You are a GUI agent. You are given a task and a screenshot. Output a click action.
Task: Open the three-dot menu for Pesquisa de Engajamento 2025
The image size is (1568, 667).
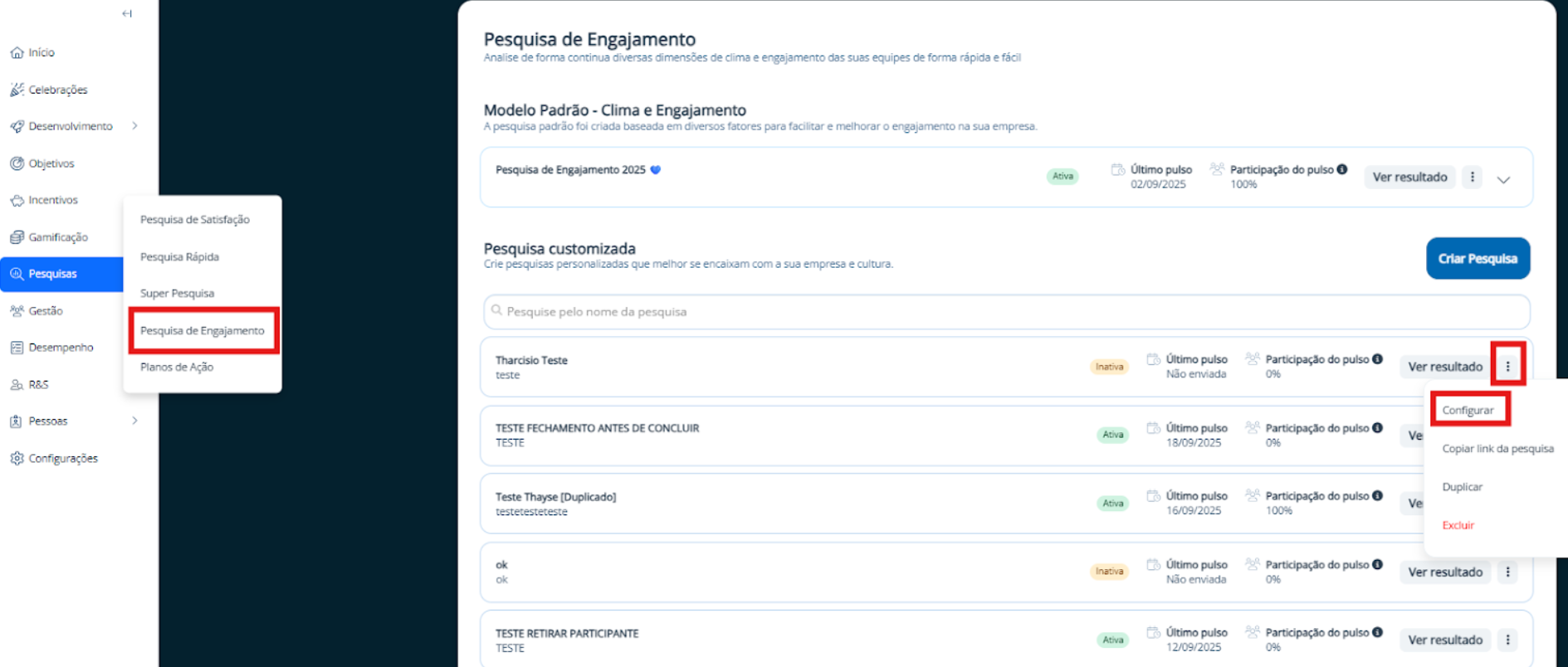tap(1472, 177)
